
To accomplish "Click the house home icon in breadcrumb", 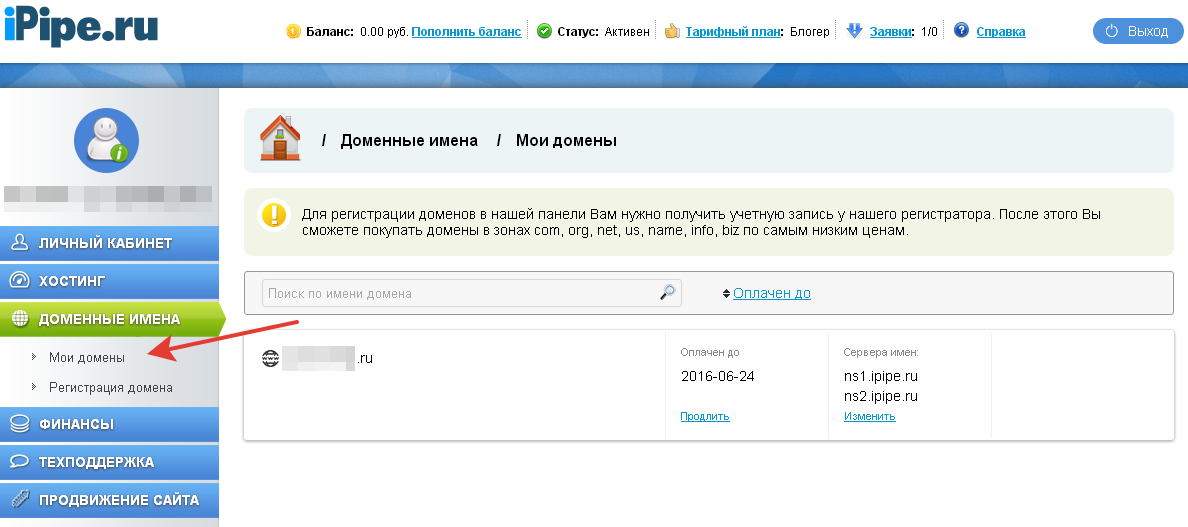I will (280, 138).
